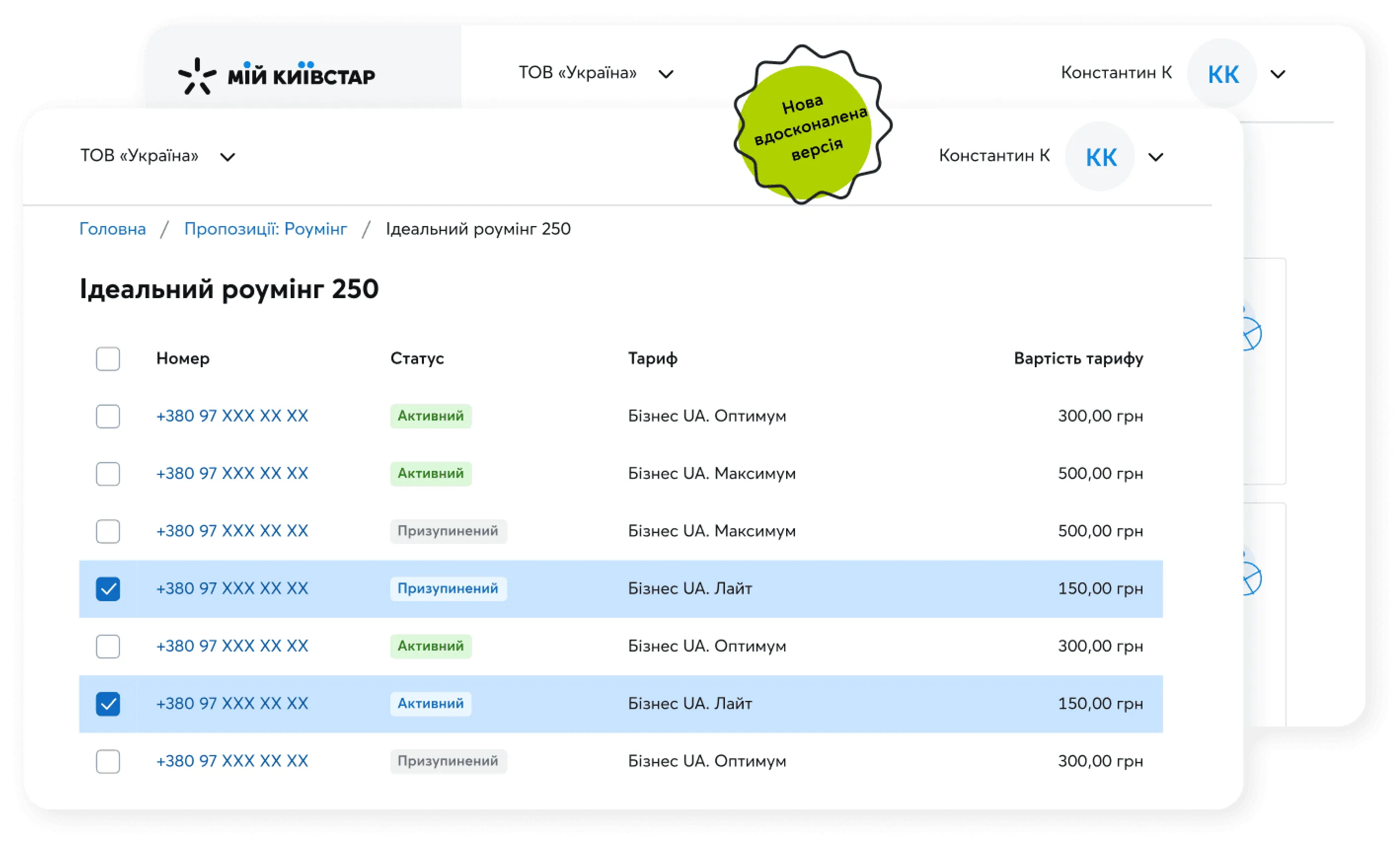
Task: Click the Мій Київстар logo in the back window
Action: click(276, 76)
